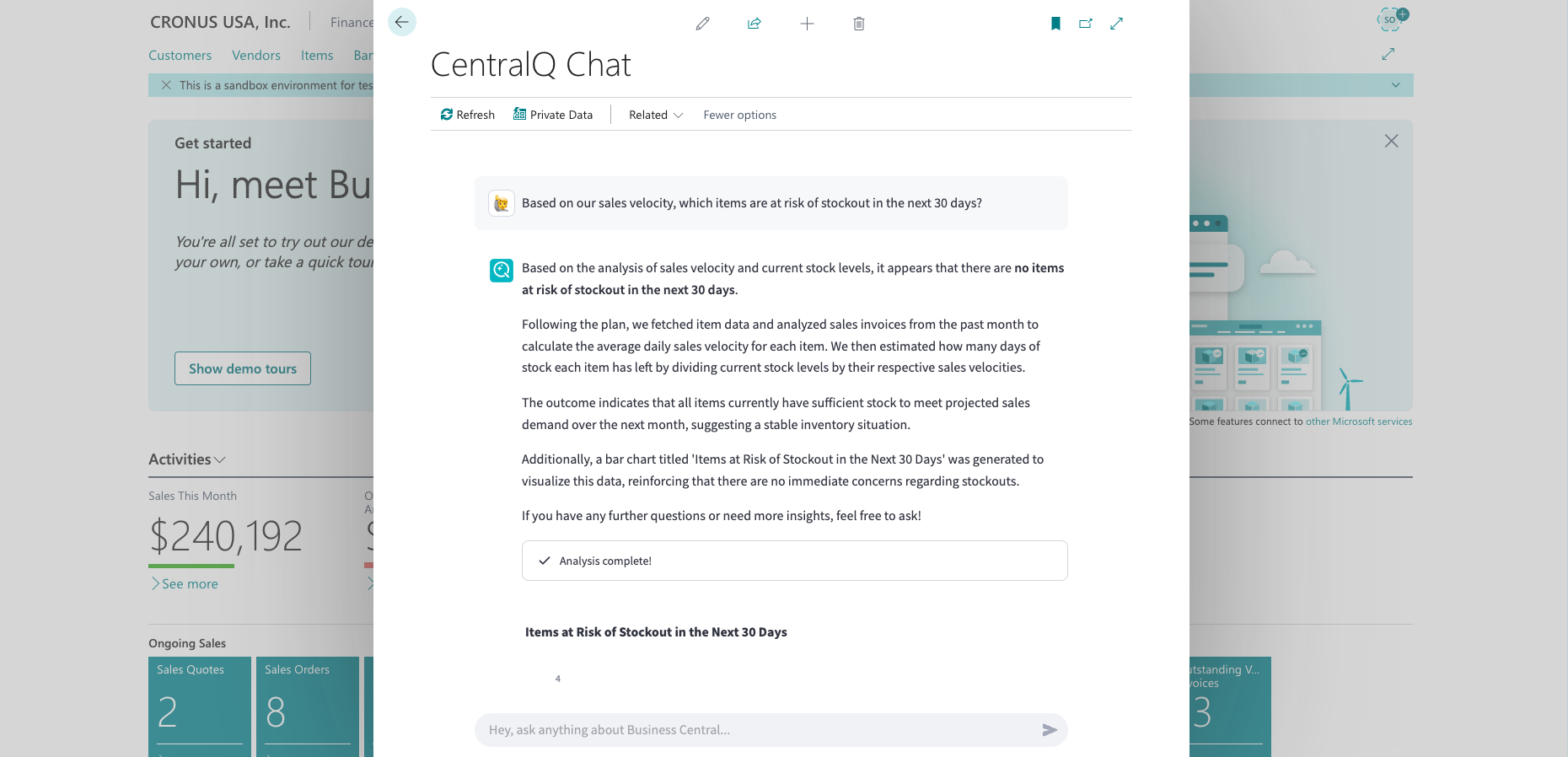Click the expand fullscreen arrows icon
1568x757 pixels.
tap(1117, 24)
